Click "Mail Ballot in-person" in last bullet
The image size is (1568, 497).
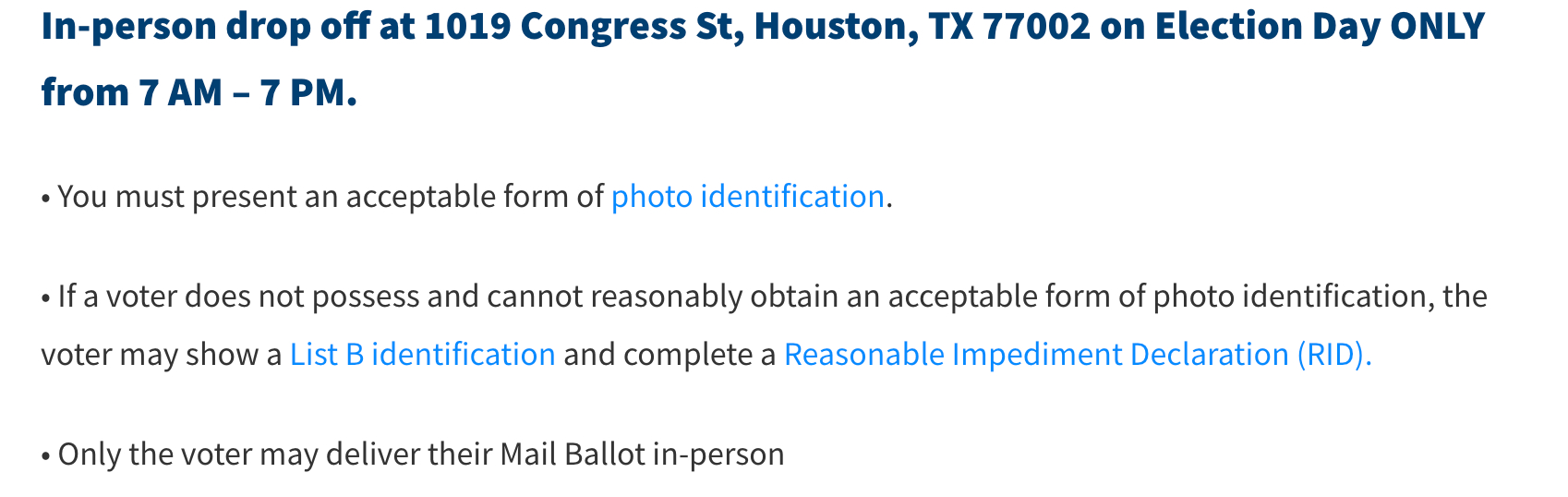641,455
